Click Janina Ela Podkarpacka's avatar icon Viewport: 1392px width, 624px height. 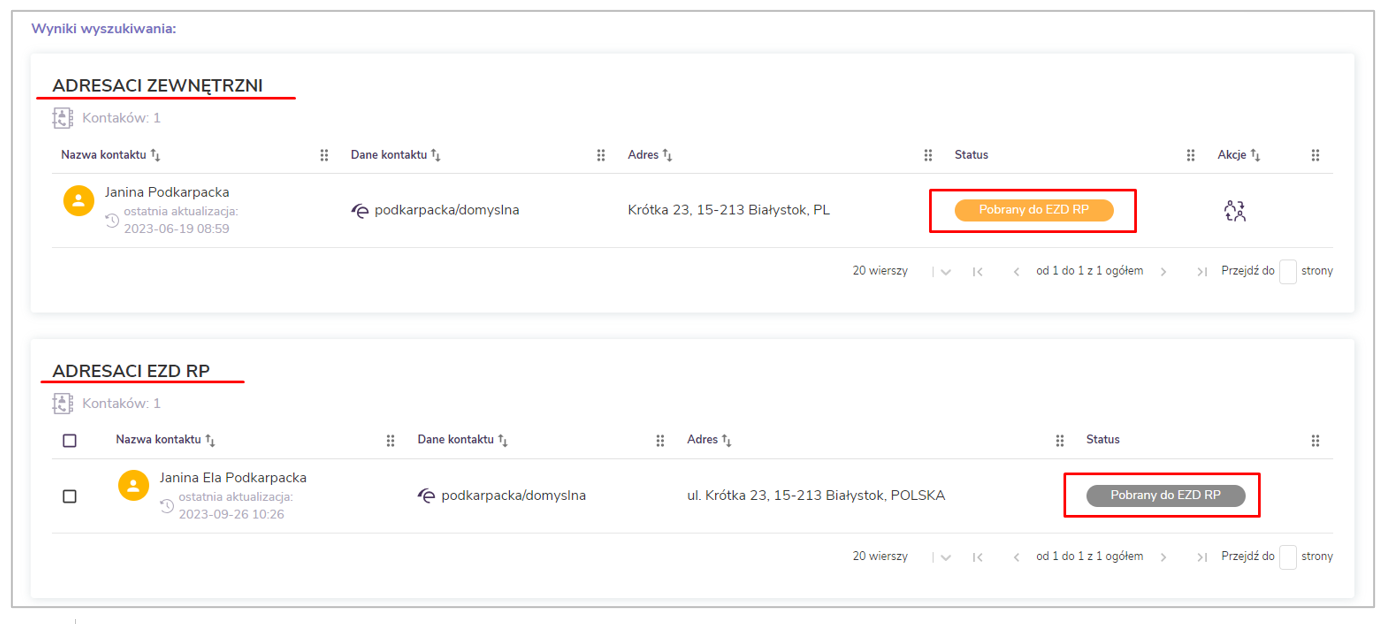tap(133, 486)
